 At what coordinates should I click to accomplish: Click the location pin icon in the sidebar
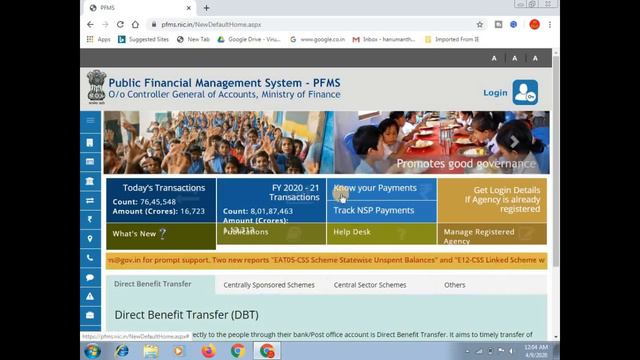pos(90,238)
